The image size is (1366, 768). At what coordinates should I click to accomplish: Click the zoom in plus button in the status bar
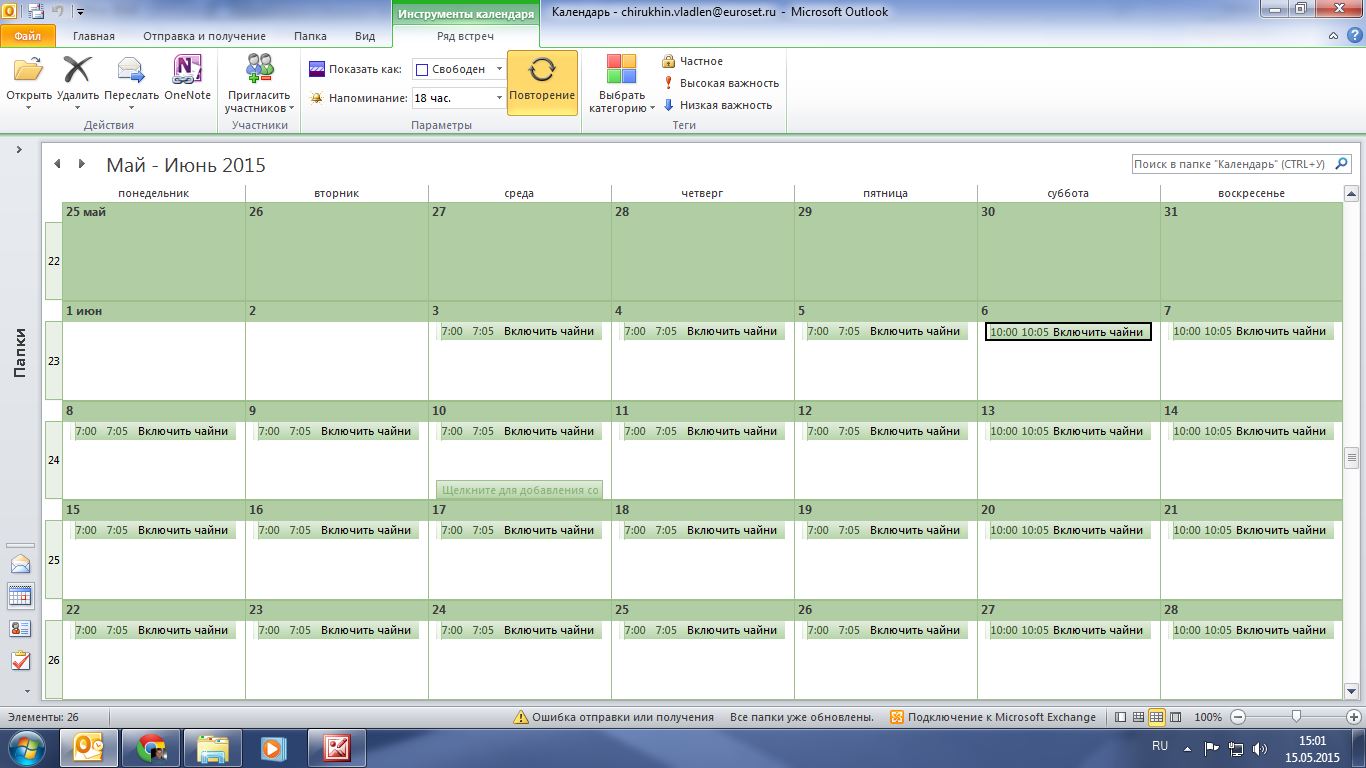1352,717
